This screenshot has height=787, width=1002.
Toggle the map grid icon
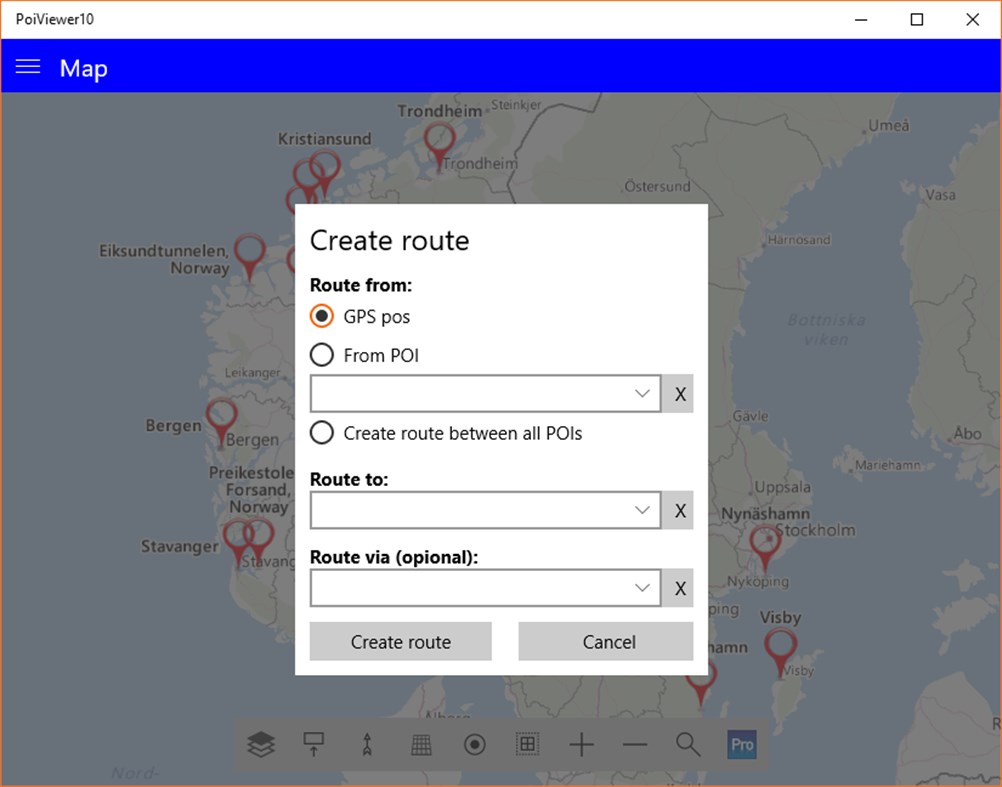pos(420,744)
